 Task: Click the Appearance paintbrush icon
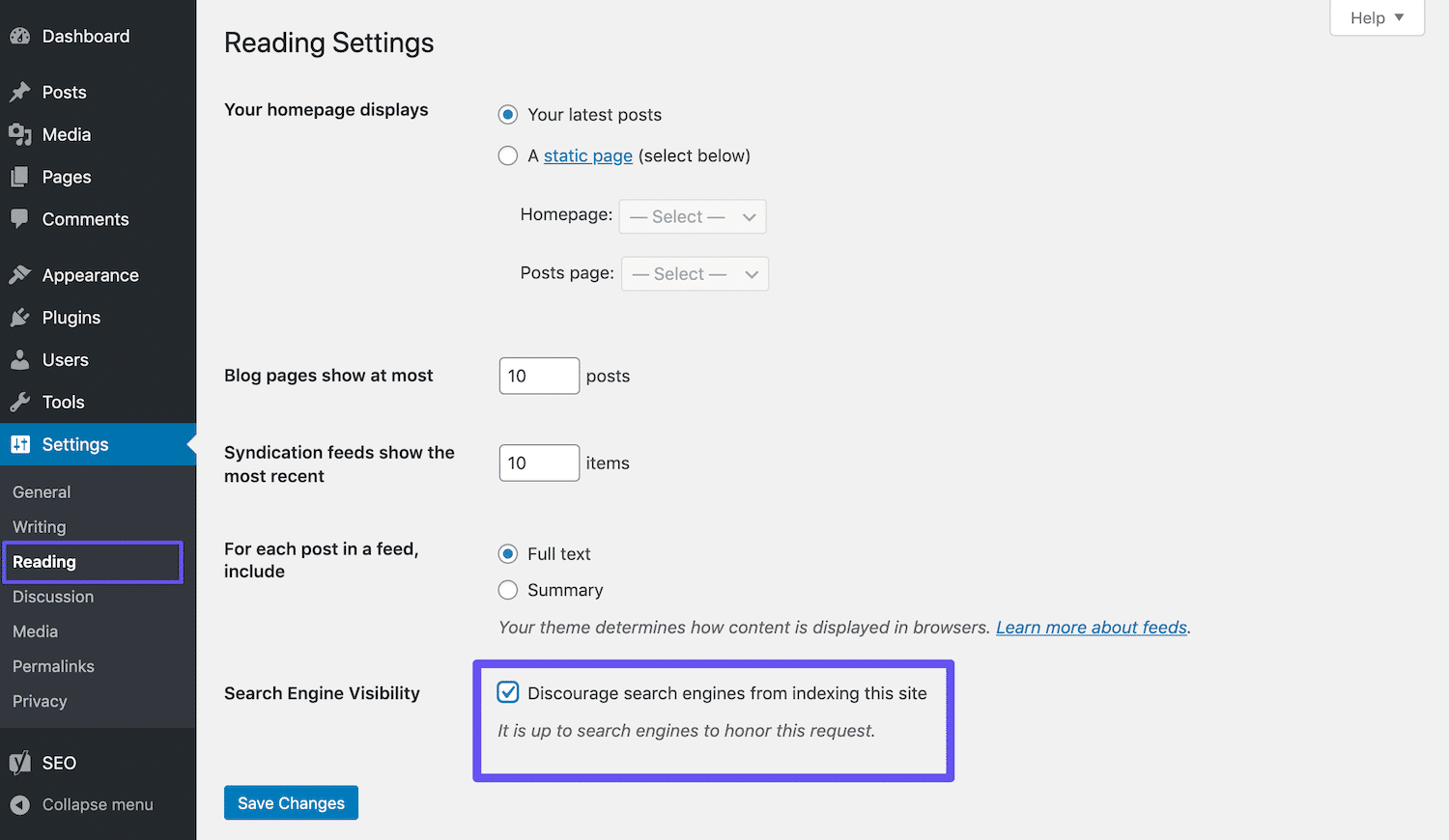click(x=20, y=274)
